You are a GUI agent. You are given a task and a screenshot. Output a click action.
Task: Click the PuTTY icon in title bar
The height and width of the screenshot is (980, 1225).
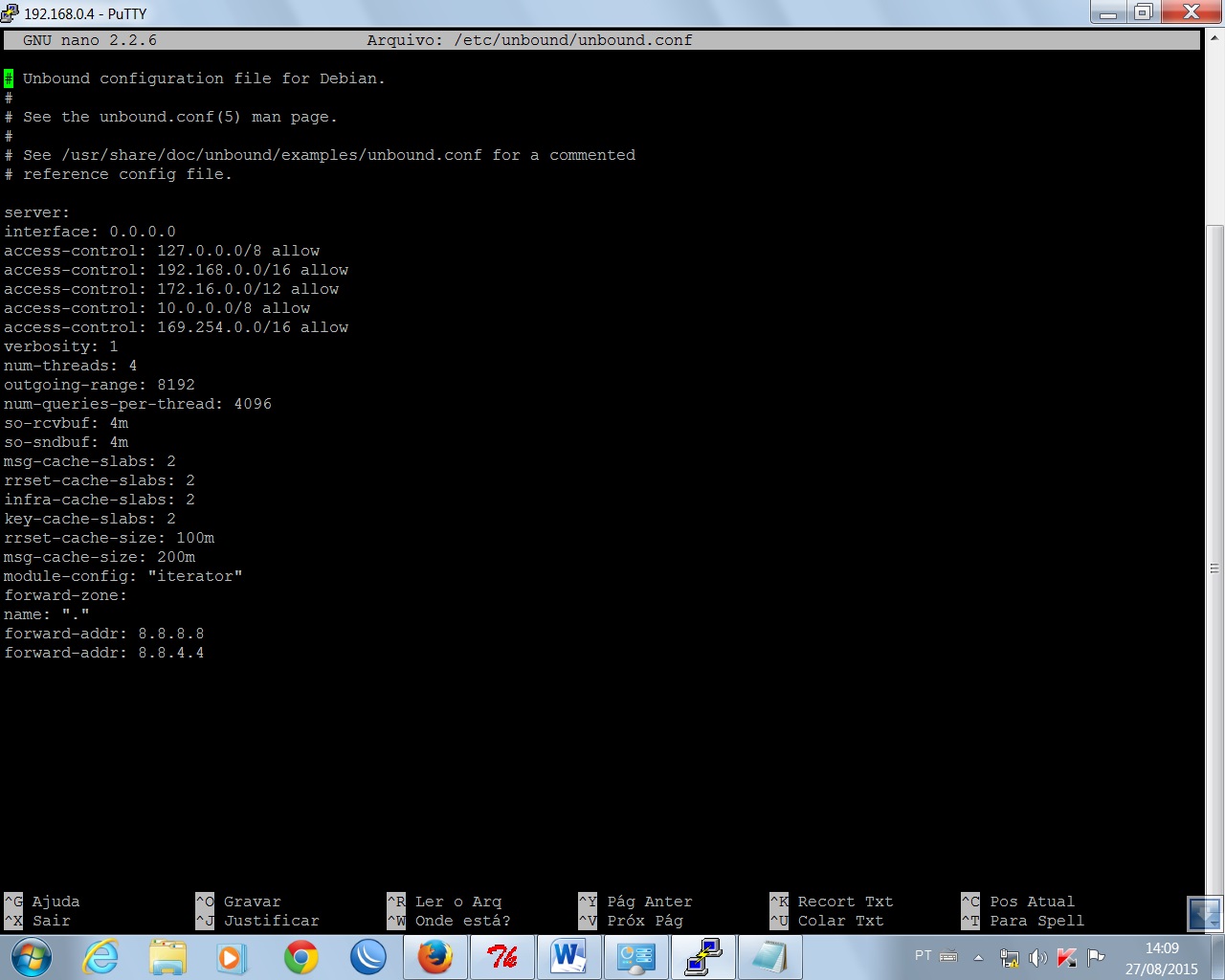coord(10,12)
